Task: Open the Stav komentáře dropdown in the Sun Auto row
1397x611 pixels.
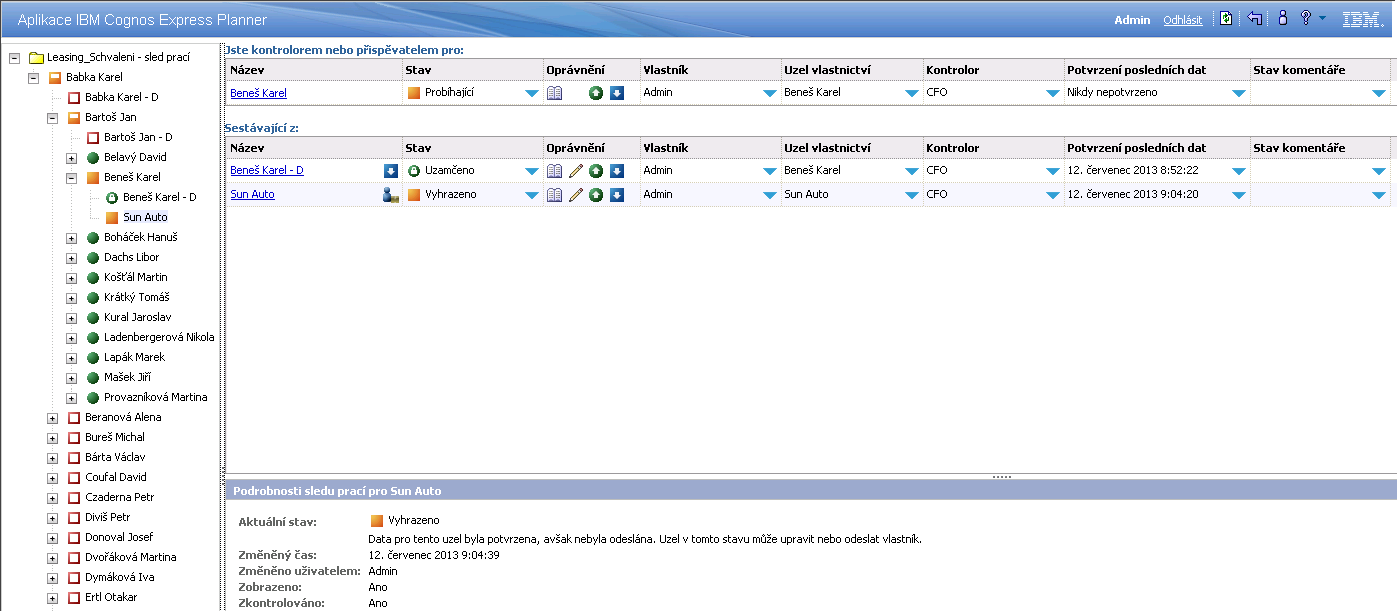Action: point(1379,196)
